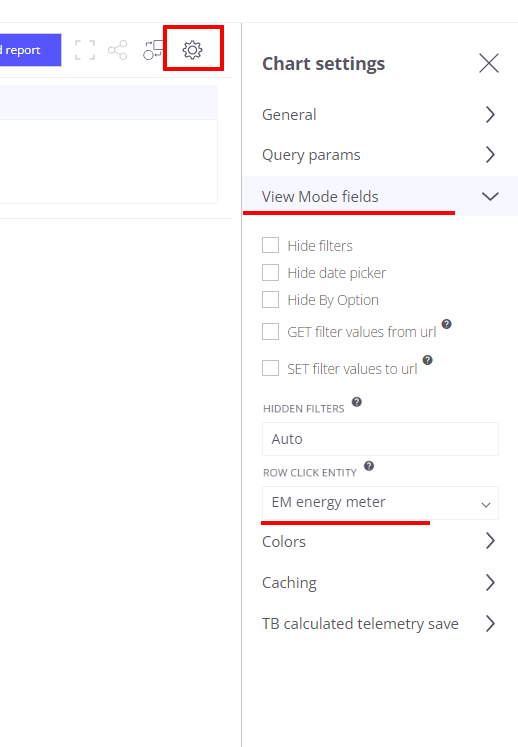Click help icon beside GET filter values
518x747 pixels.
447,324
